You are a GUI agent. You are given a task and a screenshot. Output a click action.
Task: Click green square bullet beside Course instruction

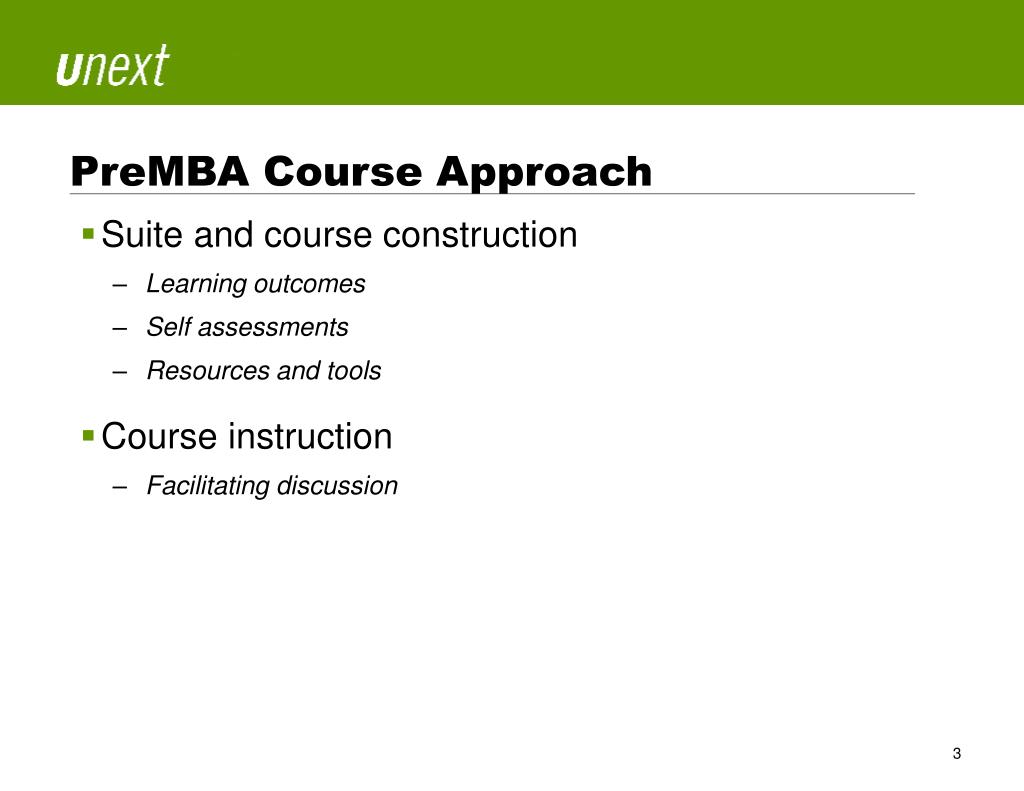click(x=89, y=435)
